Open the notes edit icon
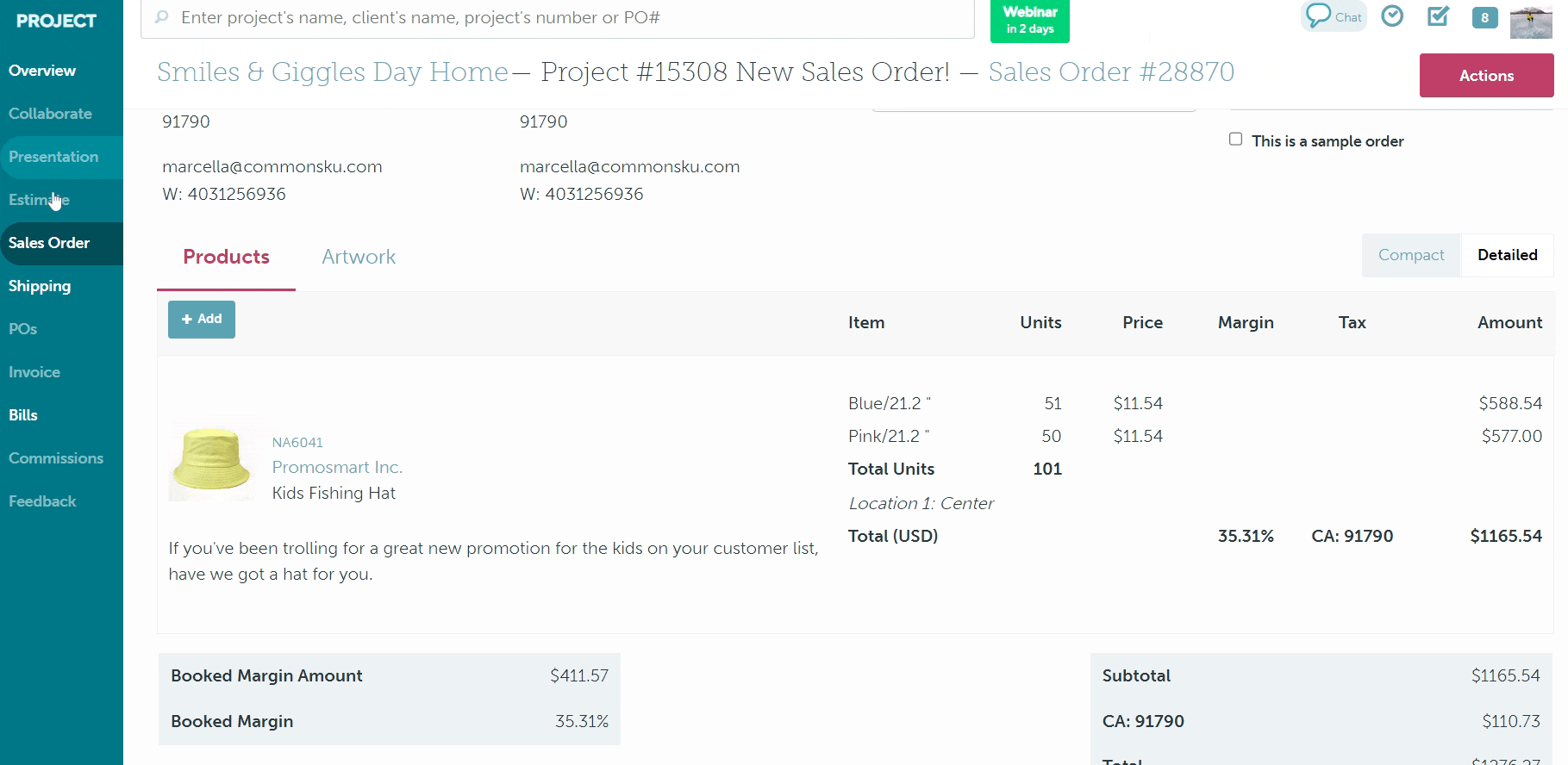 click(1438, 16)
